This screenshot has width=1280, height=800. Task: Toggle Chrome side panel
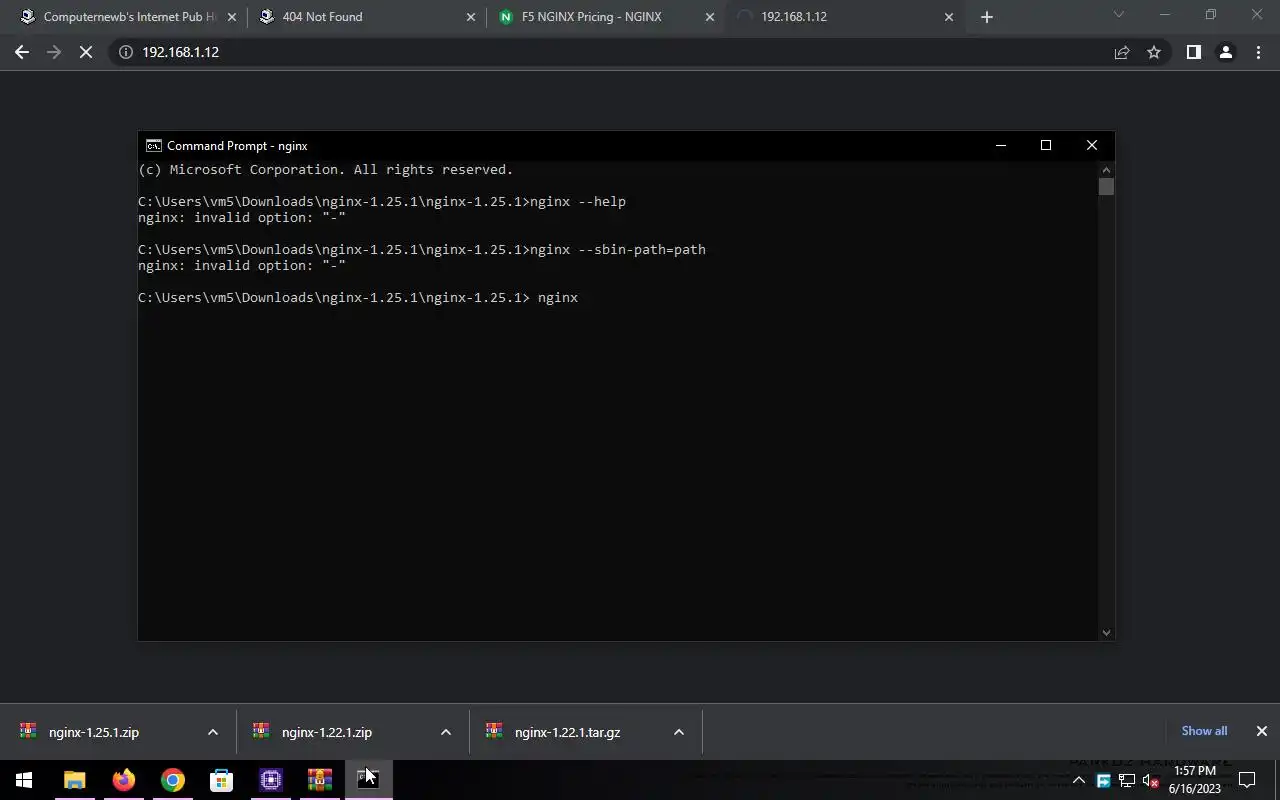1193,52
